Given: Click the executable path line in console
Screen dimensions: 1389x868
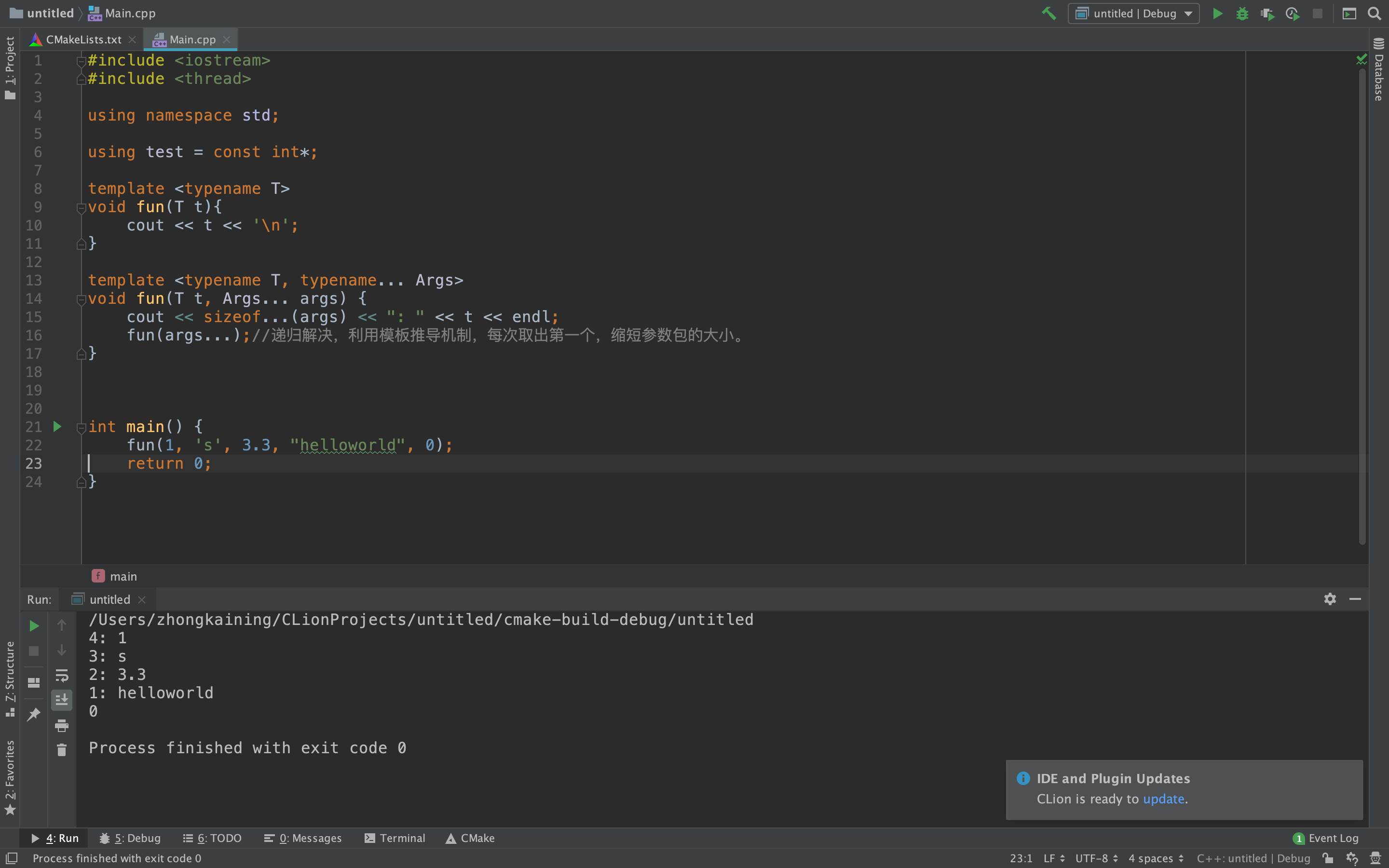Looking at the screenshot, I should 421,620.
